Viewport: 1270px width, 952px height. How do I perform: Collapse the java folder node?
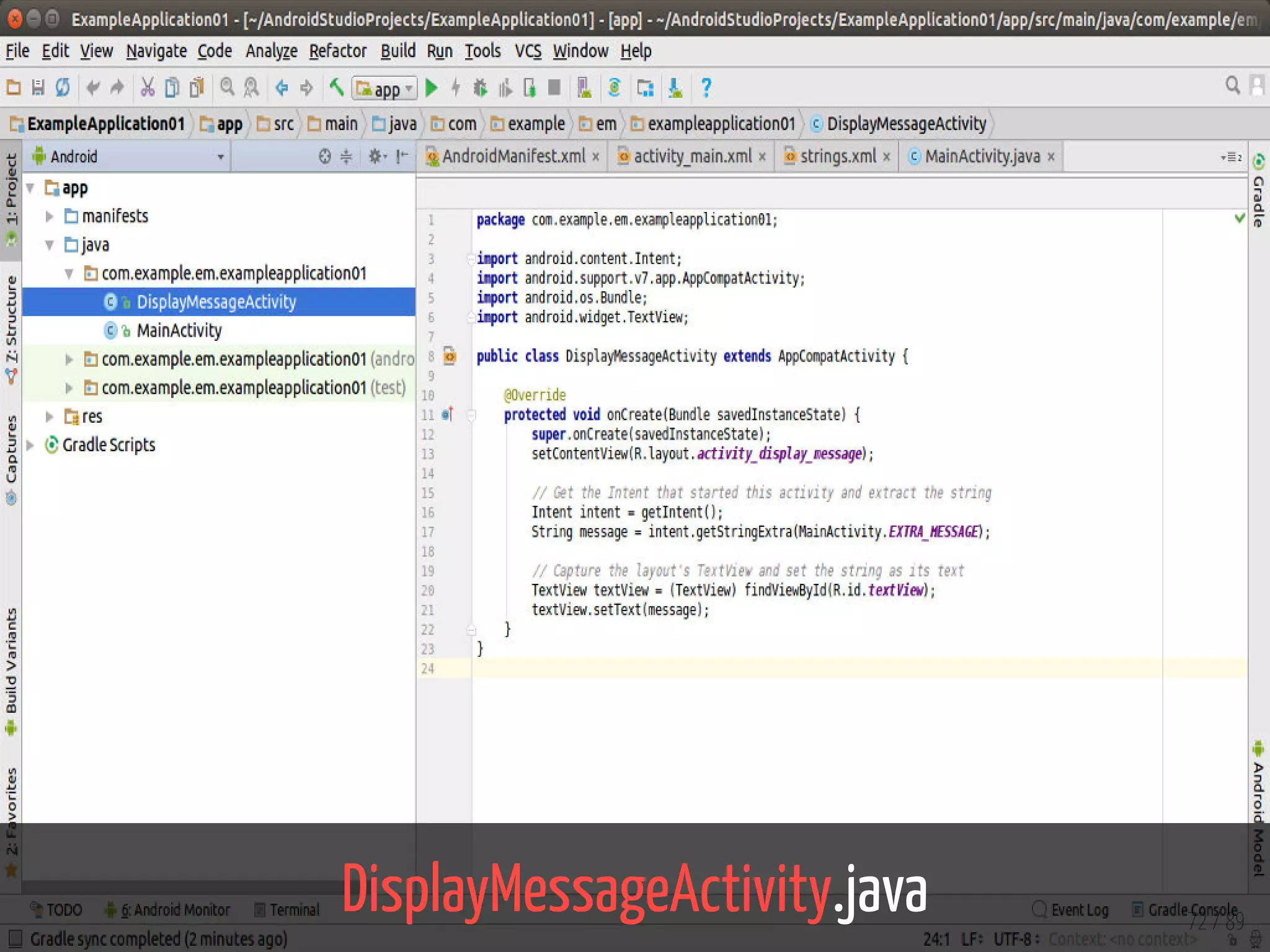50,245
